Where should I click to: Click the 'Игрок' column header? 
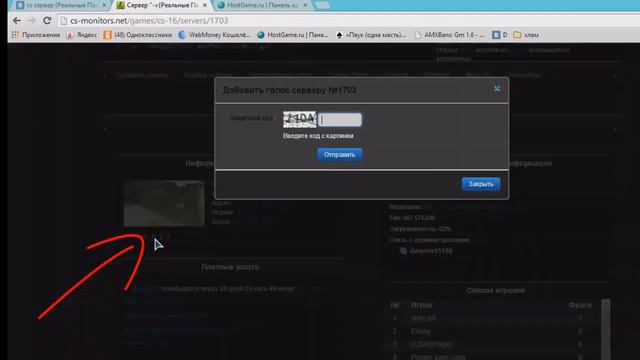(x=421, y=305)
